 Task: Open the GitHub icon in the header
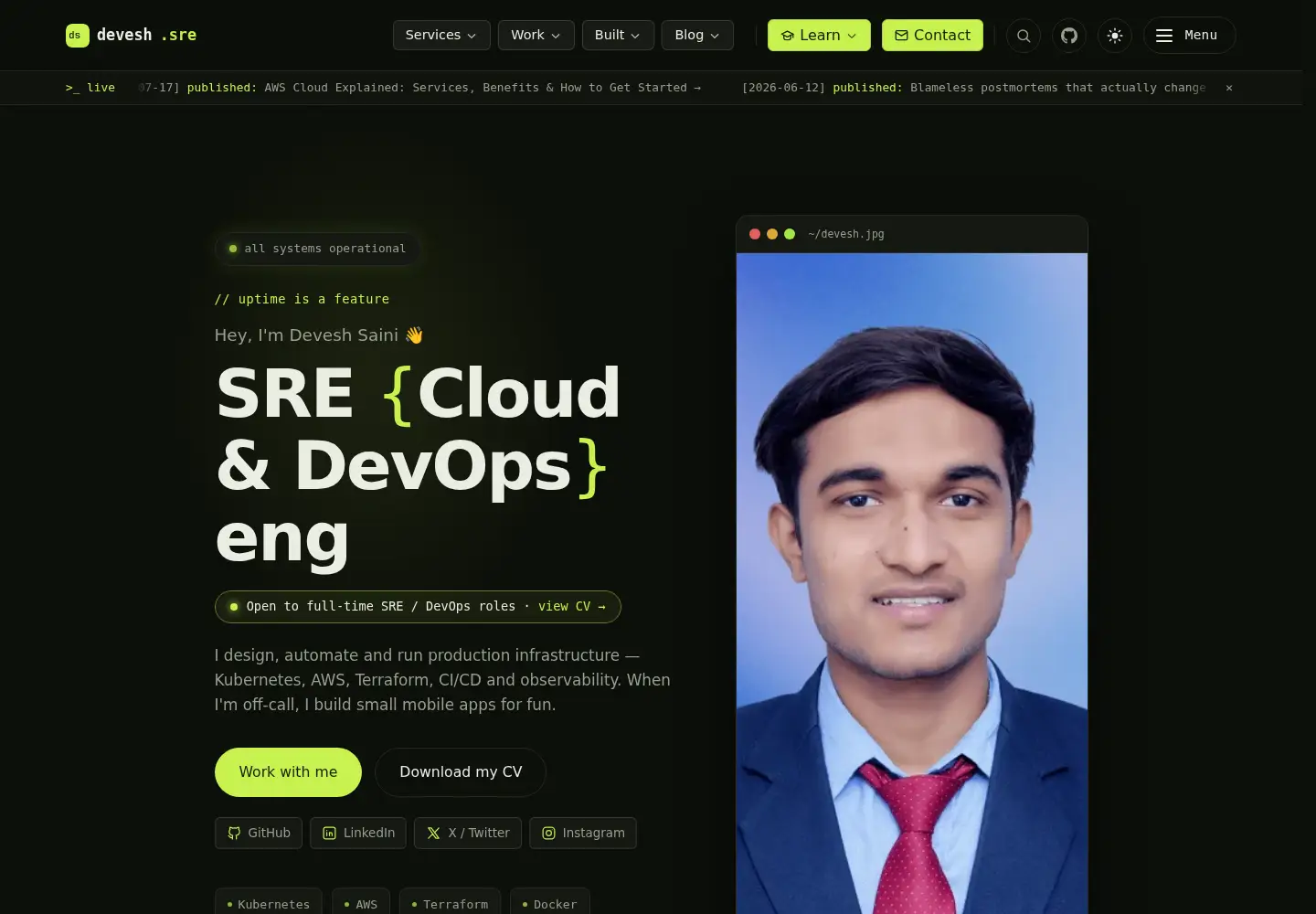1069,36
